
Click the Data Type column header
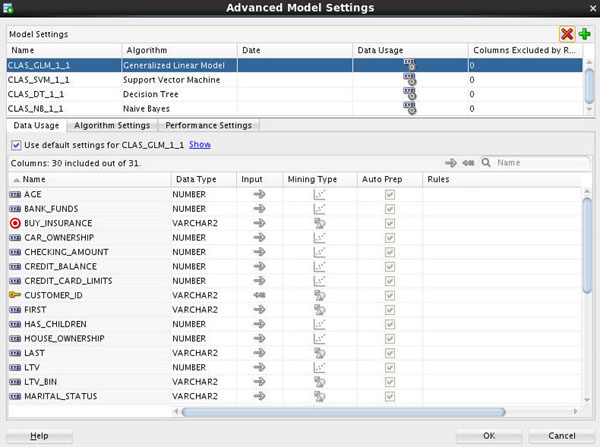tap(204, 179)
